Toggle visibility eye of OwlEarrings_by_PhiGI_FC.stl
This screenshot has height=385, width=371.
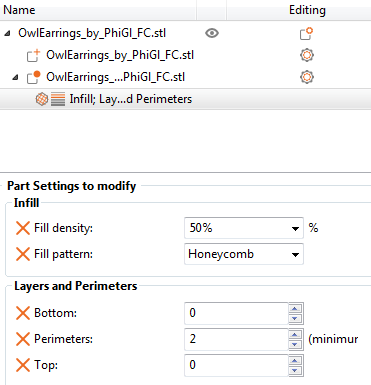[212, 33]
